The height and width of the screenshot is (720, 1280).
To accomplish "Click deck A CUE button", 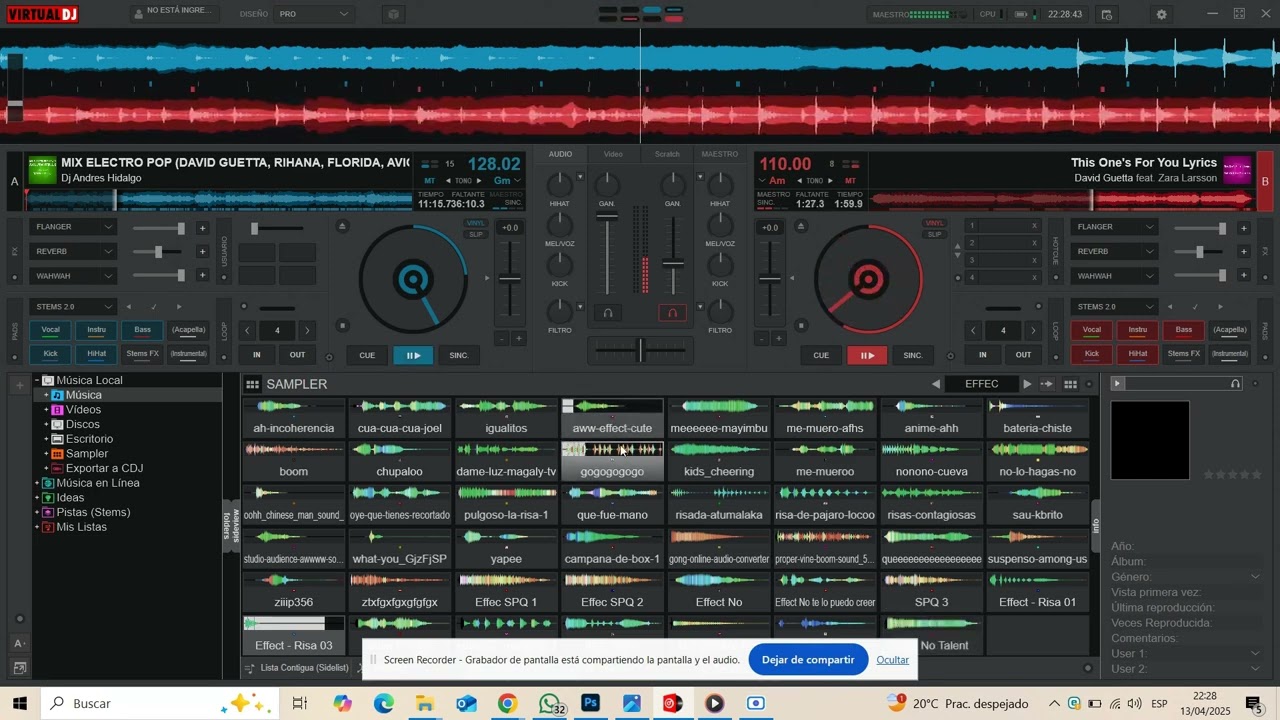I will click(367, 355).
